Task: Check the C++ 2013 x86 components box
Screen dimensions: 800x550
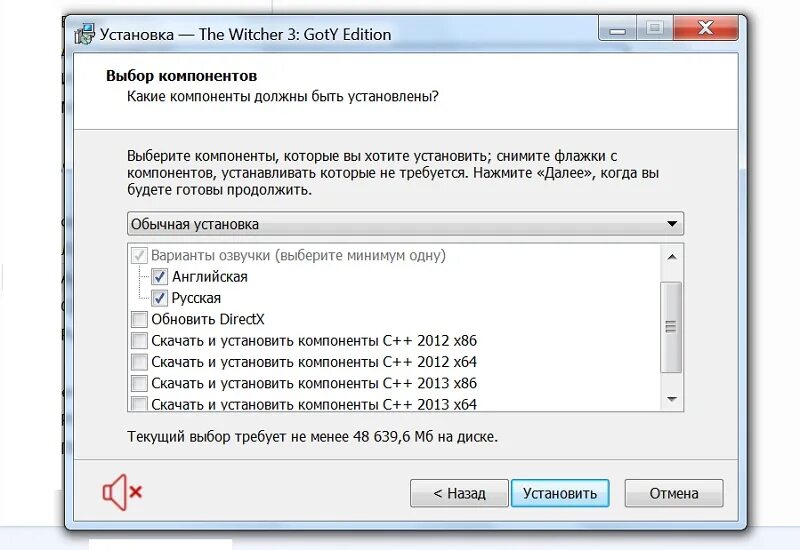Action: [x=139, y=383]
